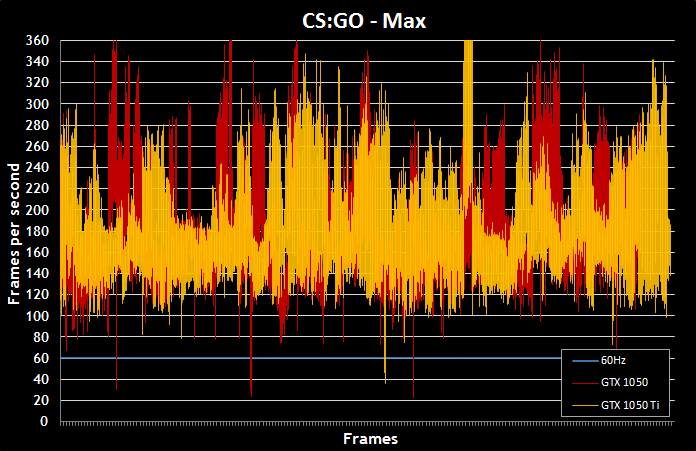Click the '80' y-axis value
The width and height of the screenshot is (696, 451).
41,337
